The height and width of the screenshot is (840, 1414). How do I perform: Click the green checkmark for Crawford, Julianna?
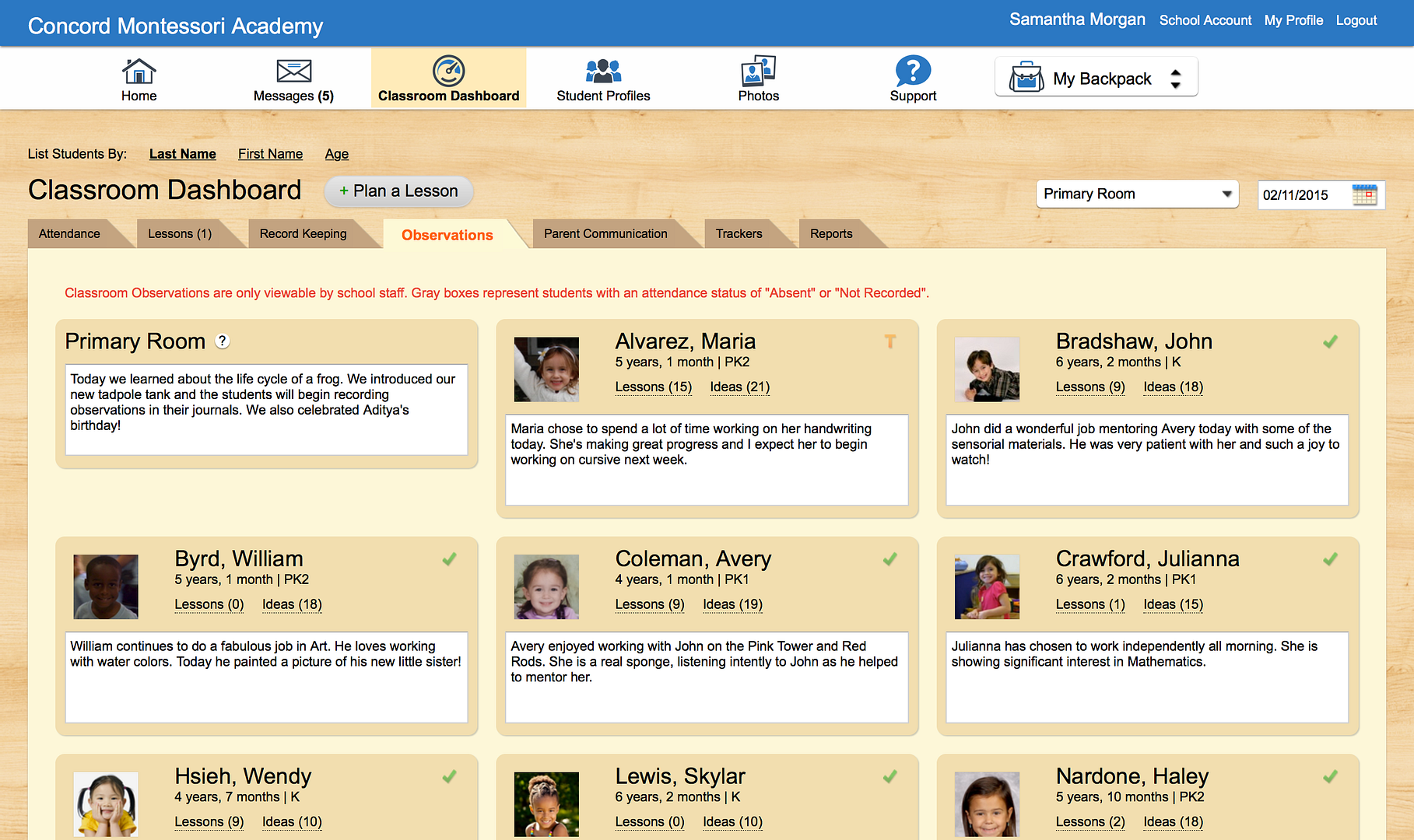(x=1330, y=558)
